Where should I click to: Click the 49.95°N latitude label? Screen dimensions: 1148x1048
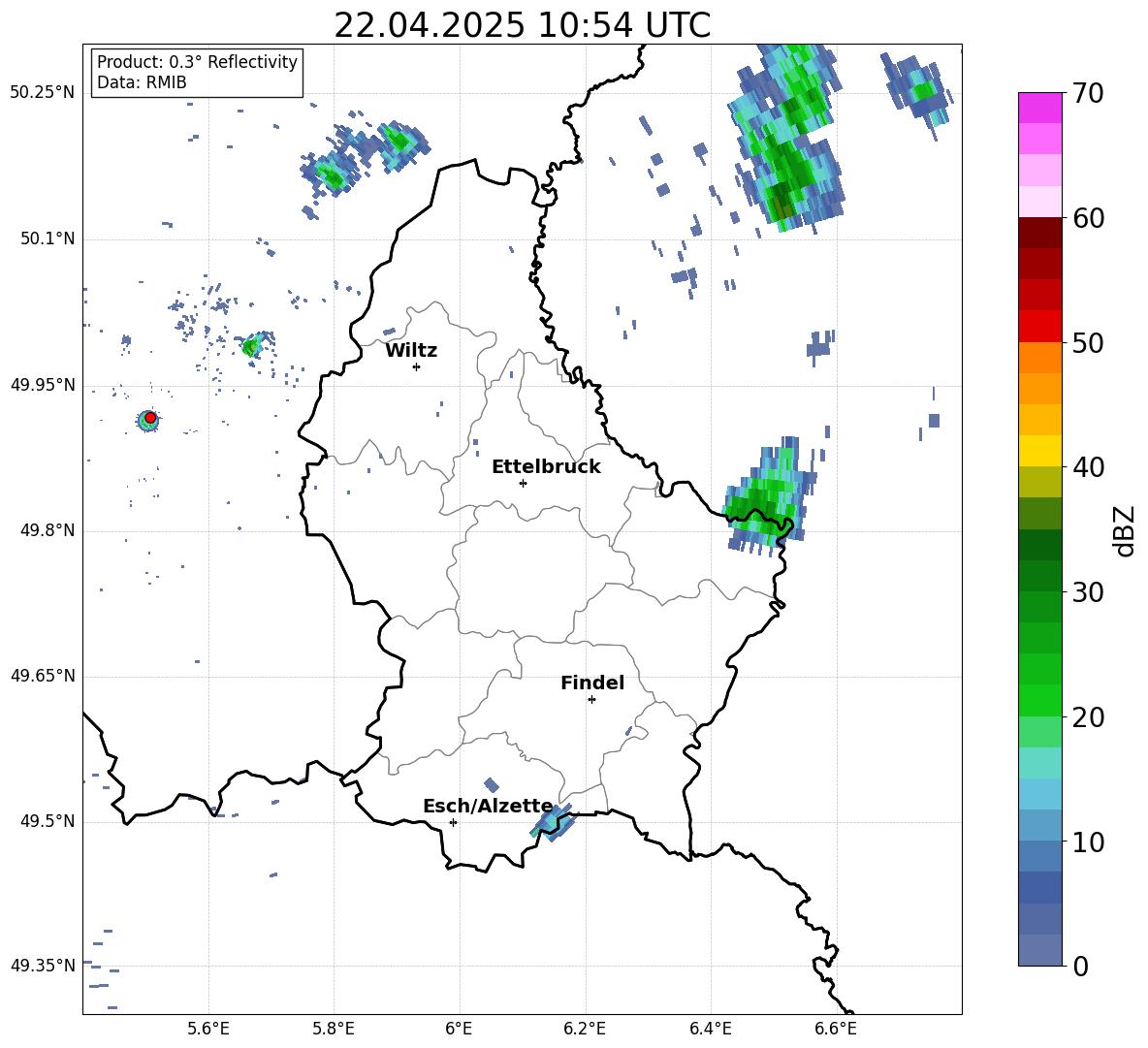tap(43, 384)
